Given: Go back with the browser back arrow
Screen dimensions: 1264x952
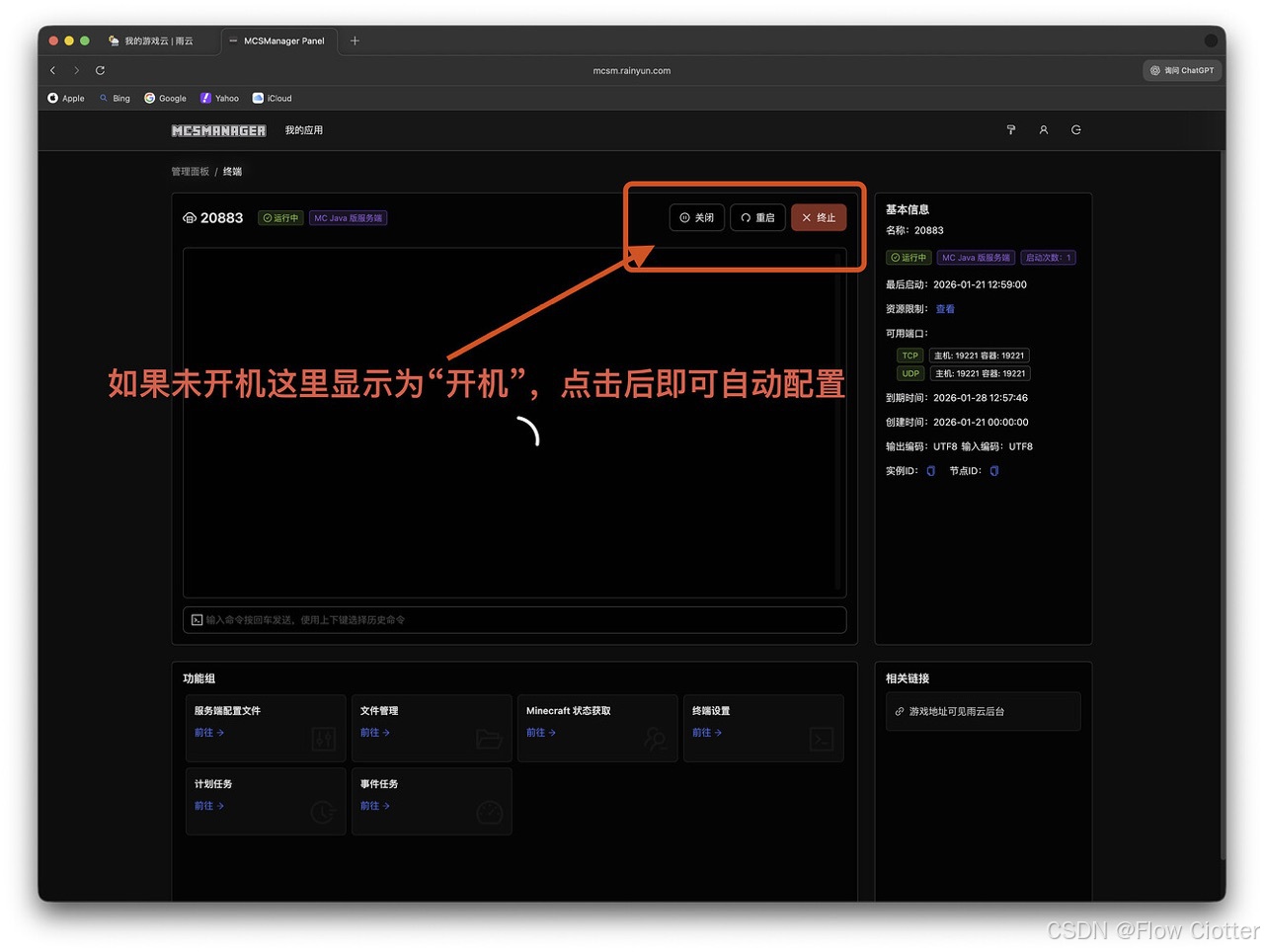Looking at the screenshot, I should [53, 70].
